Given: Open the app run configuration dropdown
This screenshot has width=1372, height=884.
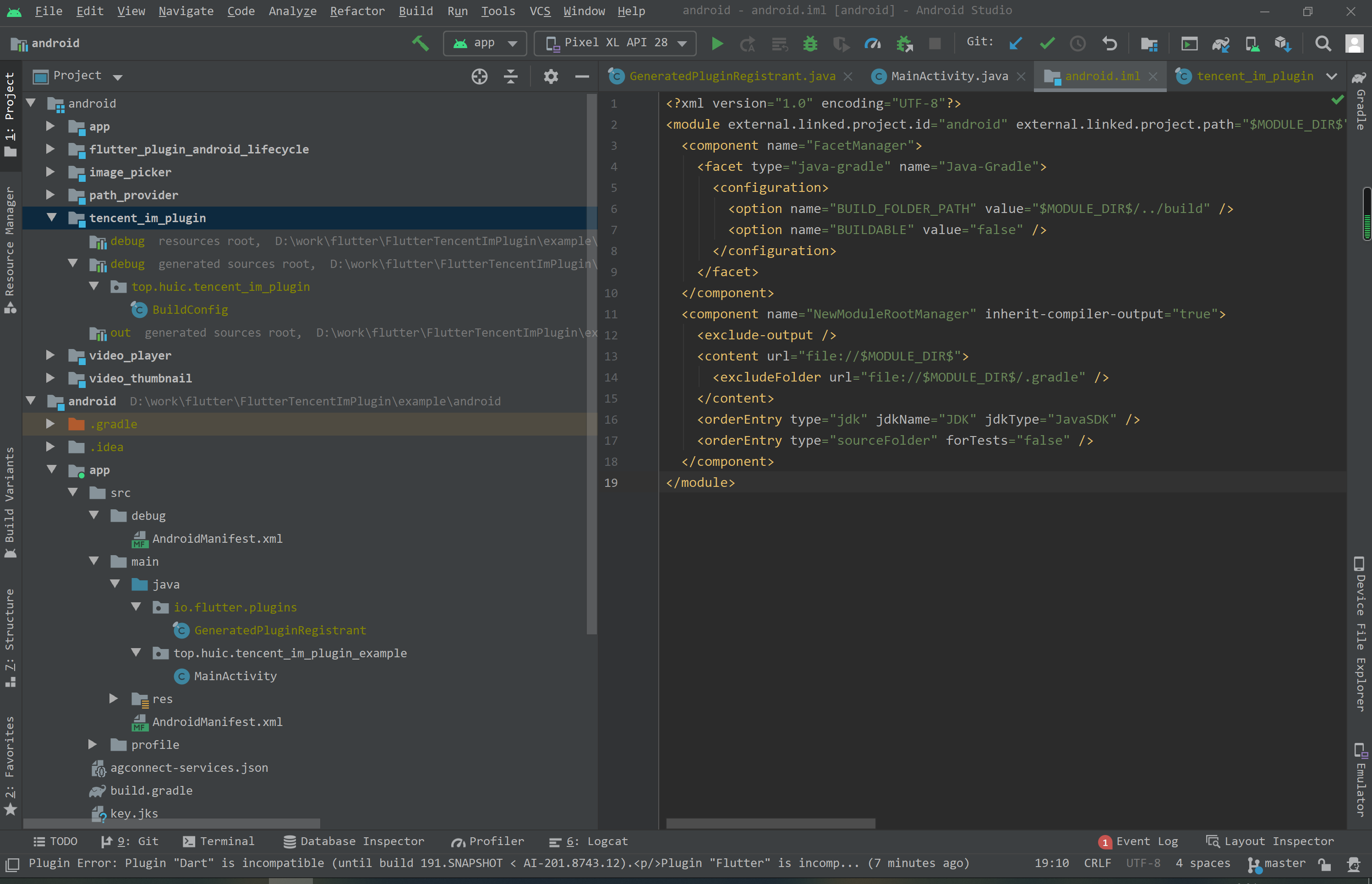Looking at the screenshot, I should [x=510, y=43].
